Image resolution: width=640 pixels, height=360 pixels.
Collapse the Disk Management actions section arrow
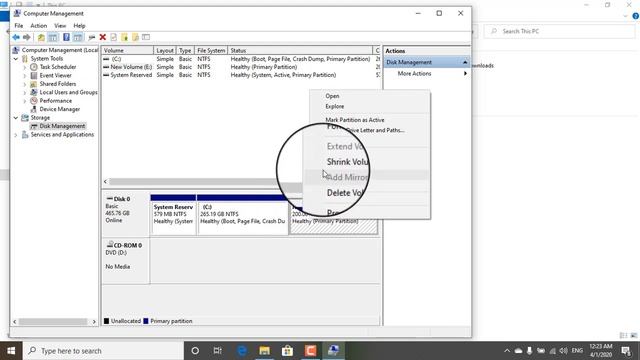tap(465, 62)
